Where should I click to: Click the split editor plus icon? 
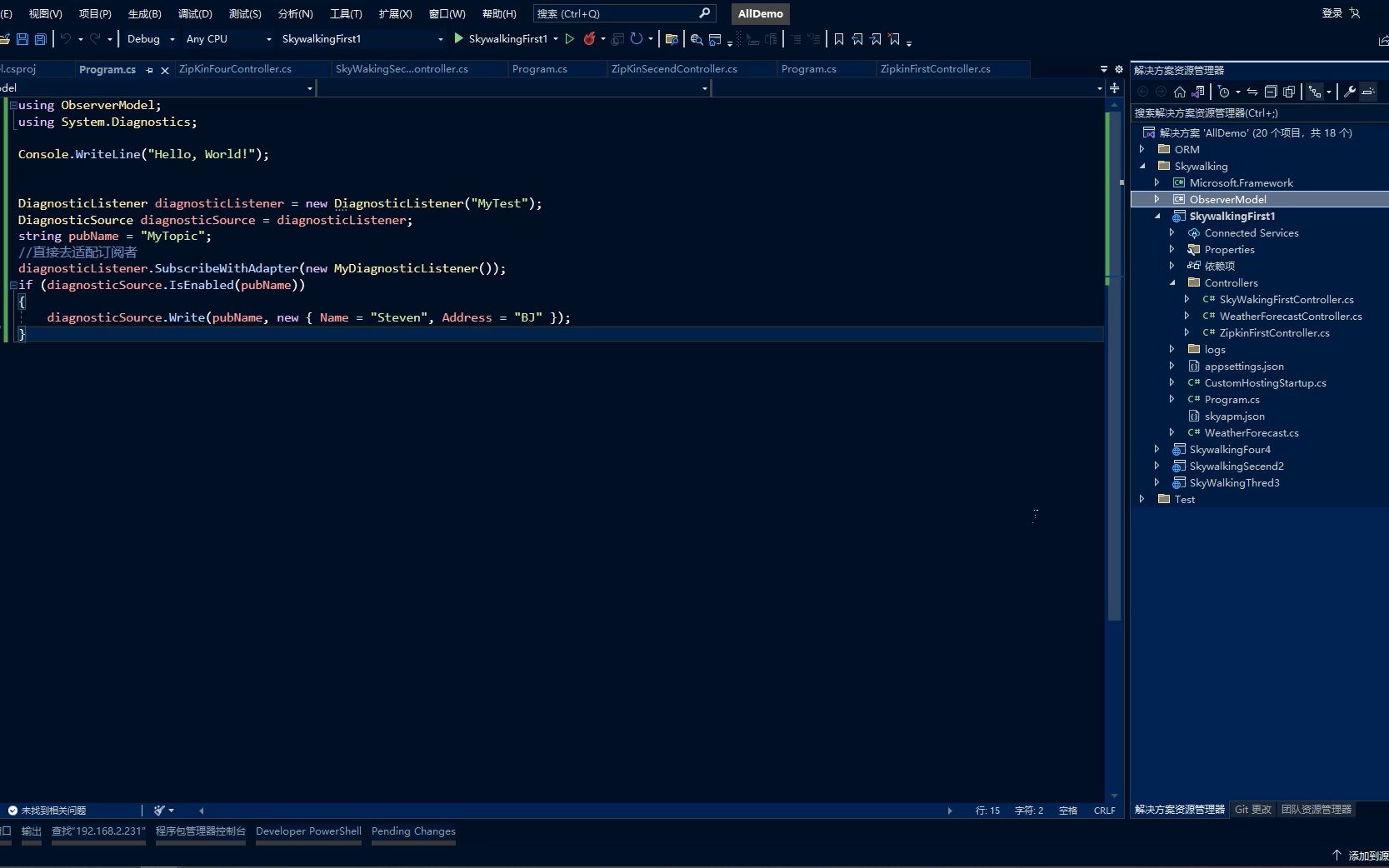pos(1114,87)
